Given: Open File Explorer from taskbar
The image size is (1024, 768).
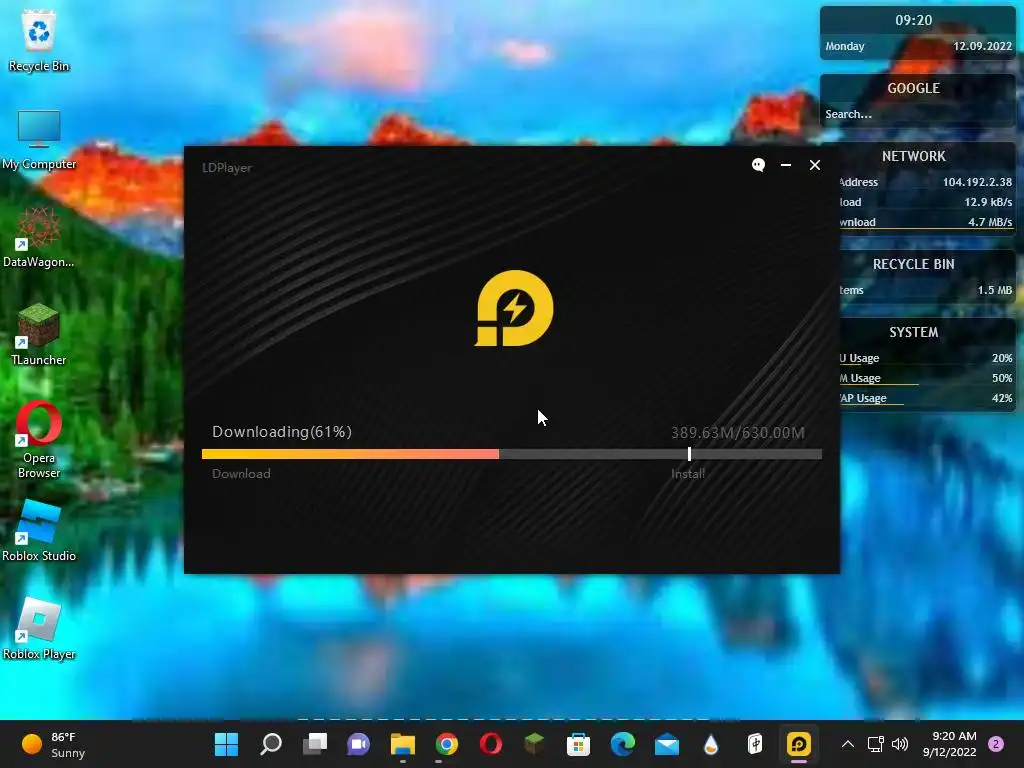Looking at the screenshot, I should tap(403, 744).
